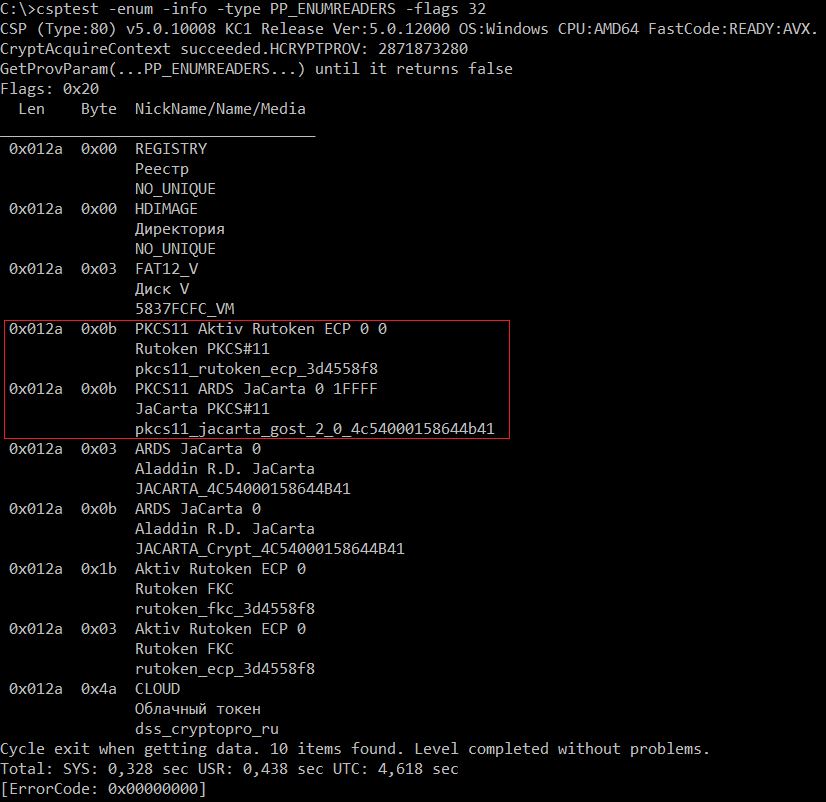Click NO_UNIQUE under 'Директория'
826x802 pixels.
tap(175, 249)
